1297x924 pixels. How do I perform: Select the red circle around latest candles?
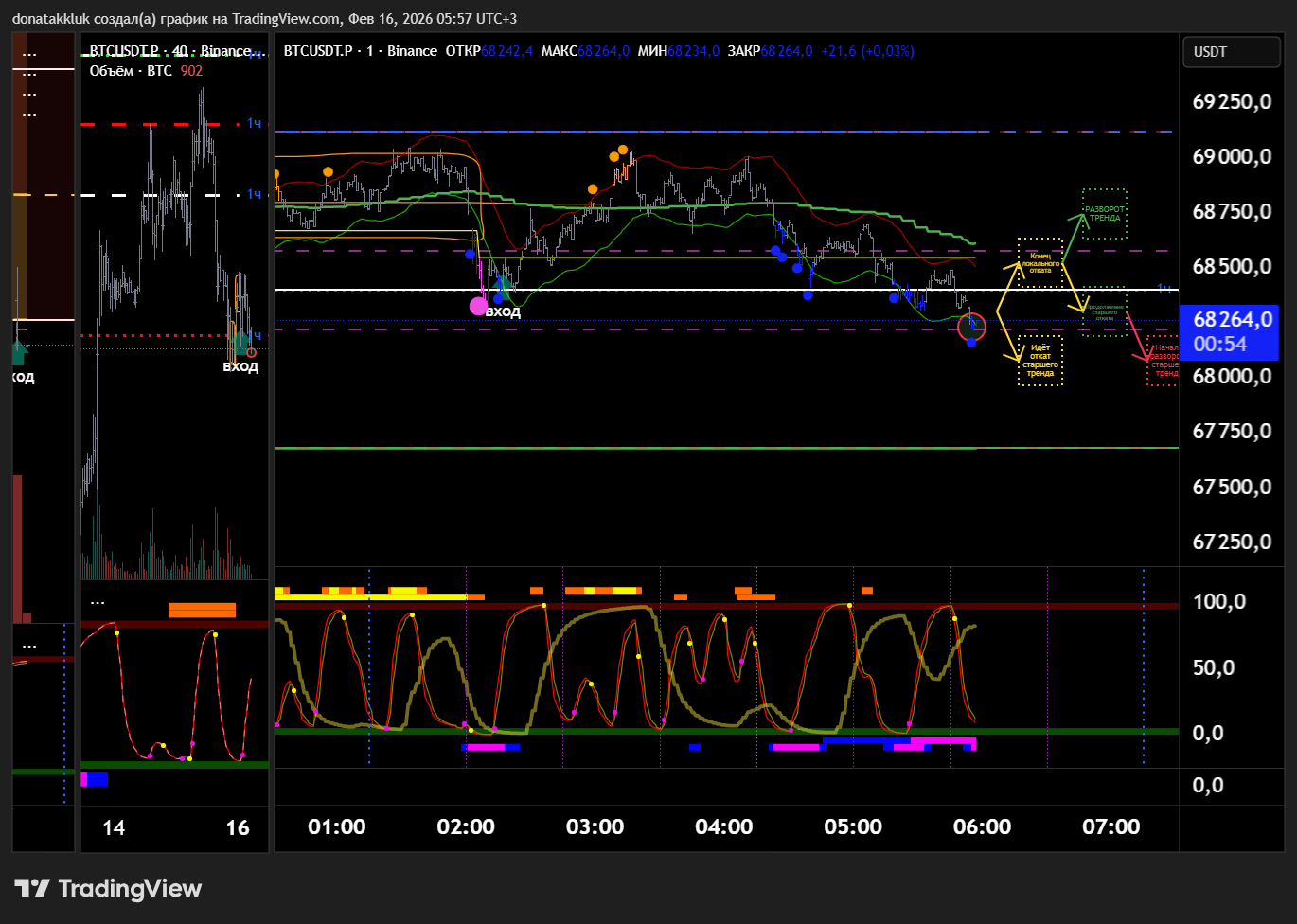click(972, 328)
